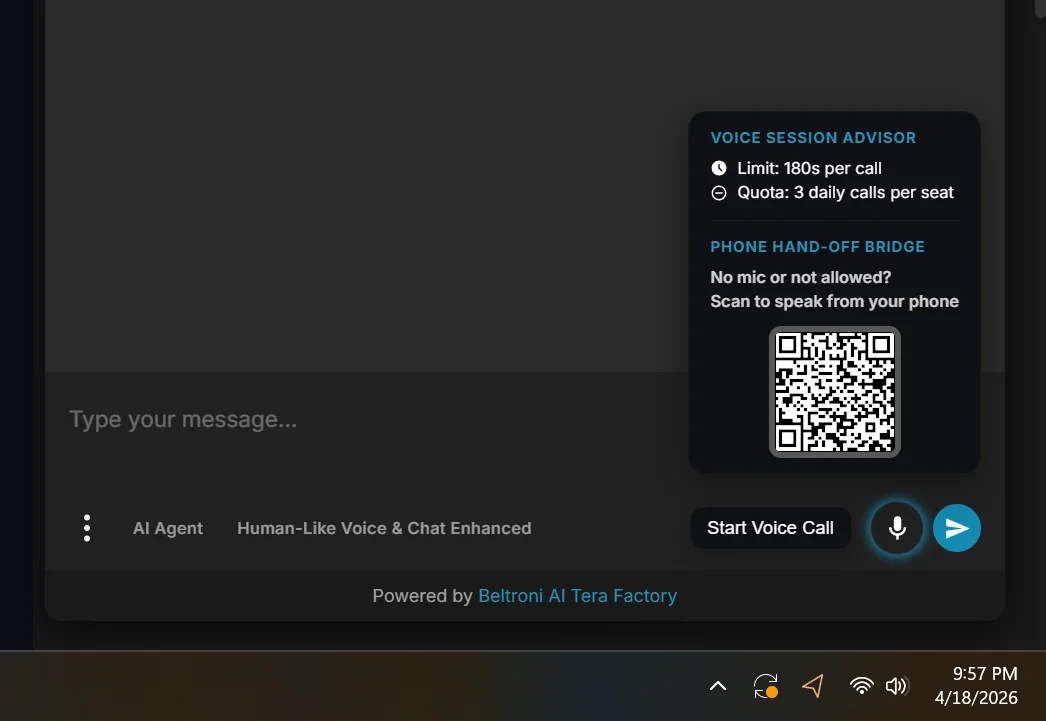
Task: Click the clock icon beside call limit
Action: pos(718,168)
